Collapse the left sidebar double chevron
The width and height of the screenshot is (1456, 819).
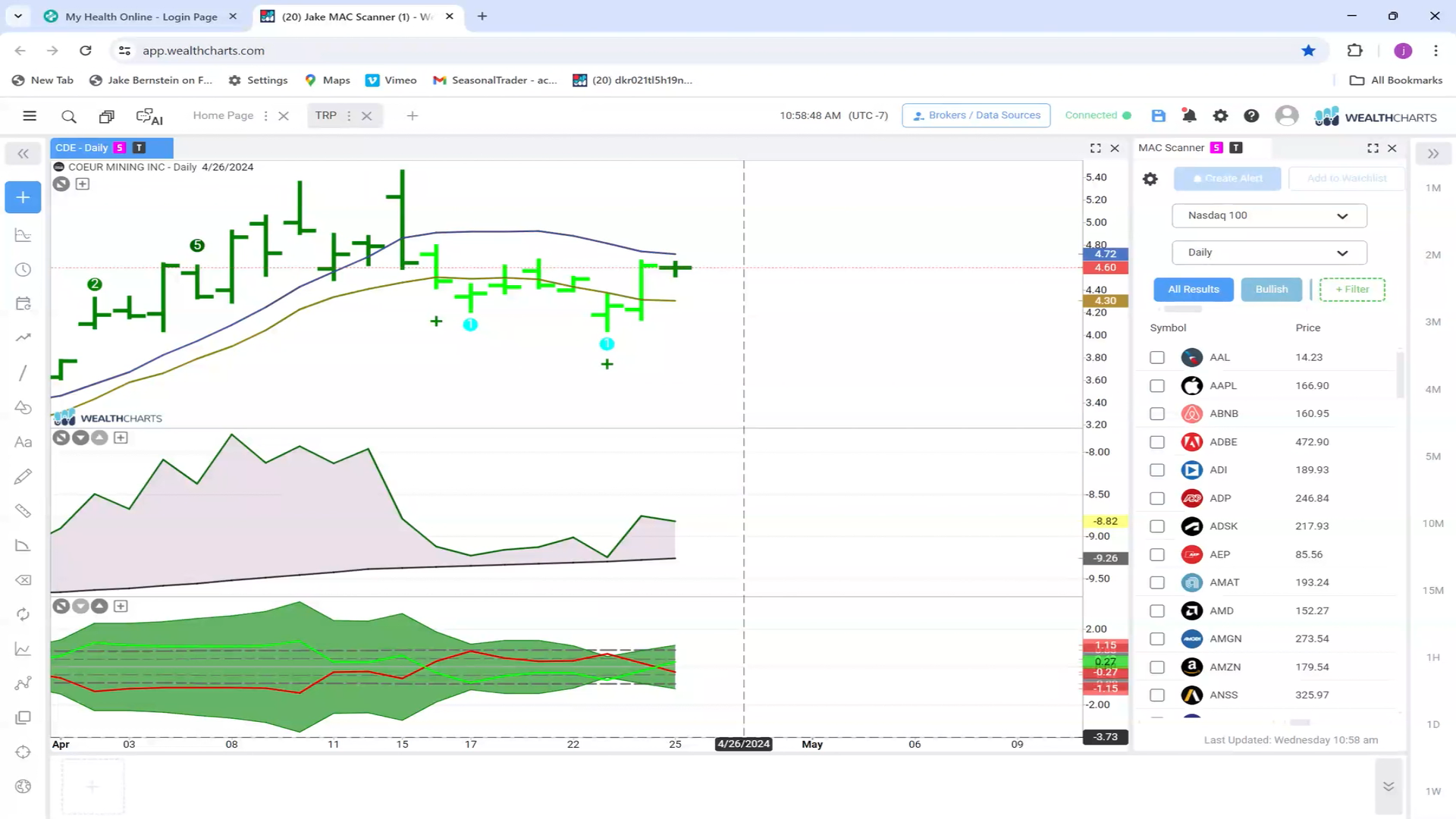[x=23, y=154]
